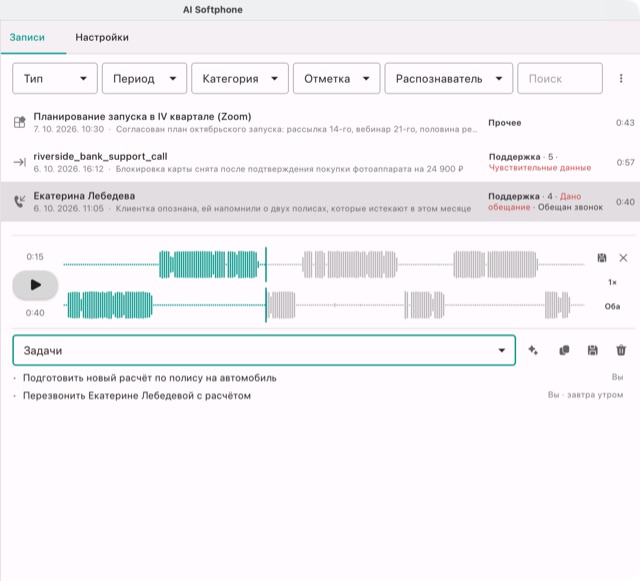Change the 1x playback speed
The image size is (640, 581).
point(612,282)
